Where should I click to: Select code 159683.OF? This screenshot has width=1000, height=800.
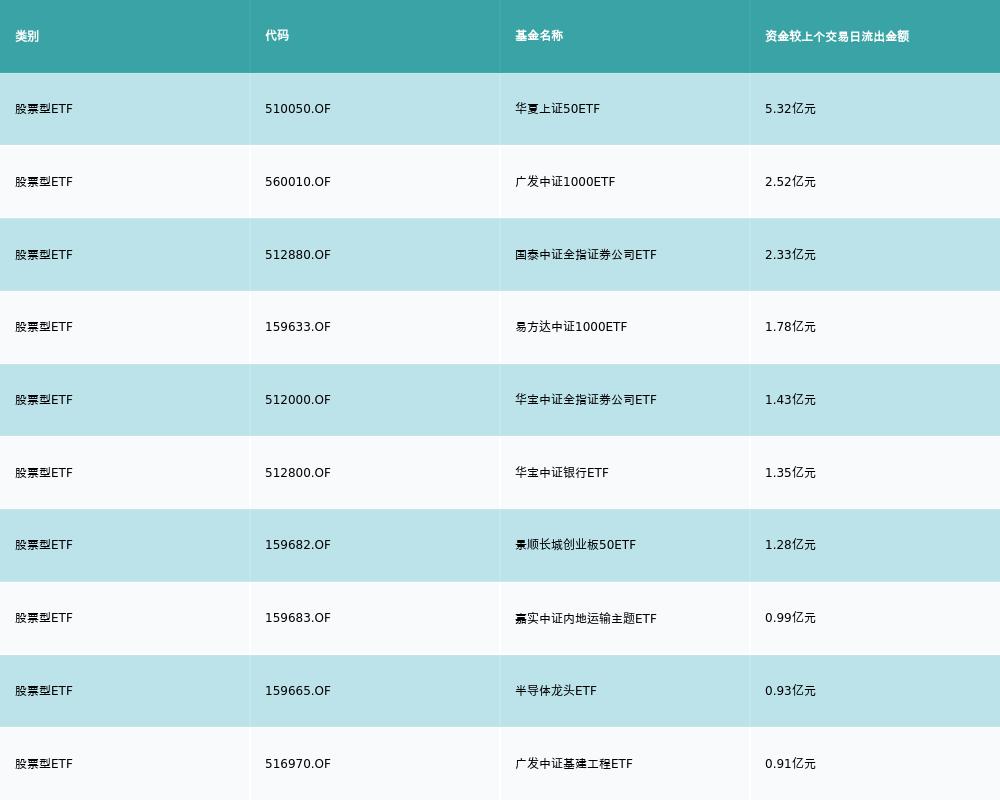pos(298,618)
